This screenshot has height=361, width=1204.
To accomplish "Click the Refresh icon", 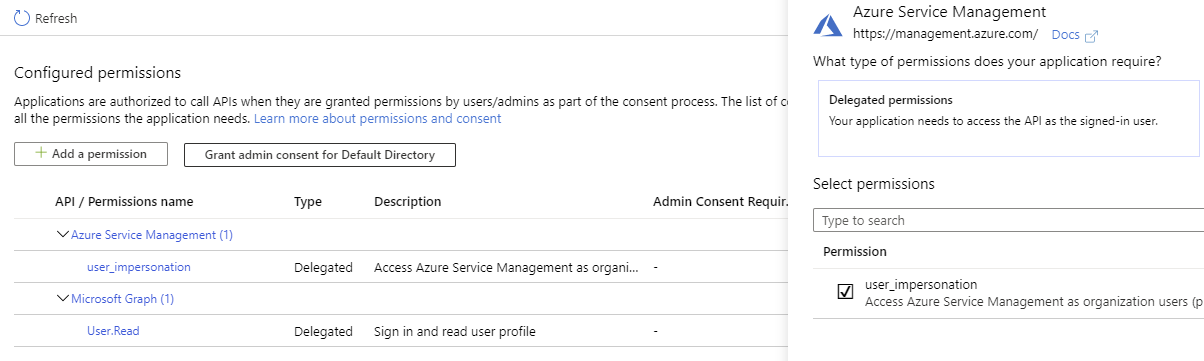I will 22,18.
